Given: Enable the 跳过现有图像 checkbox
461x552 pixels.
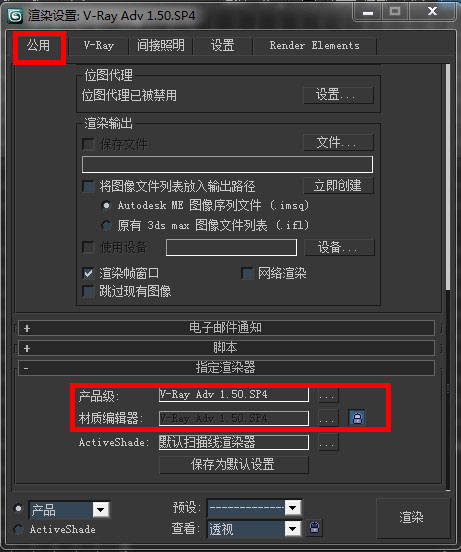Looking at the screenshot, I should pyautogui.click(x=88, y=291).
